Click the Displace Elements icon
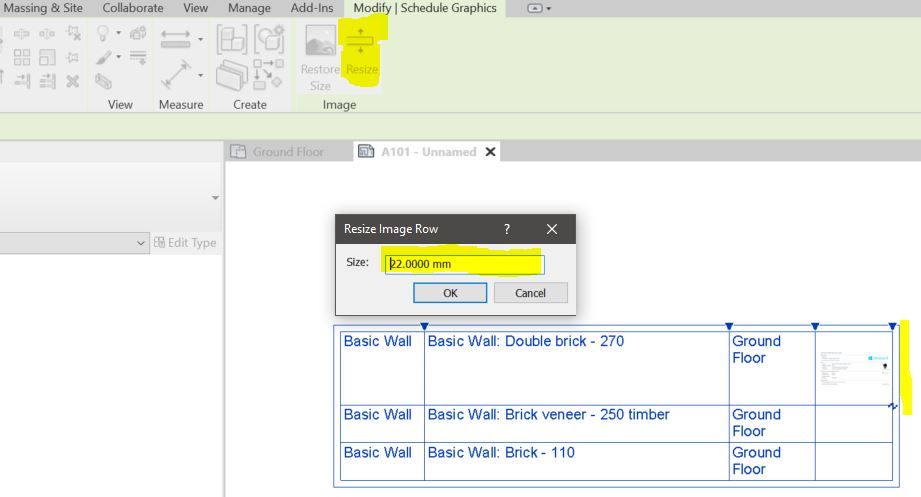The image size is (921, 497). pyautogui.click(x=138, y=33)
